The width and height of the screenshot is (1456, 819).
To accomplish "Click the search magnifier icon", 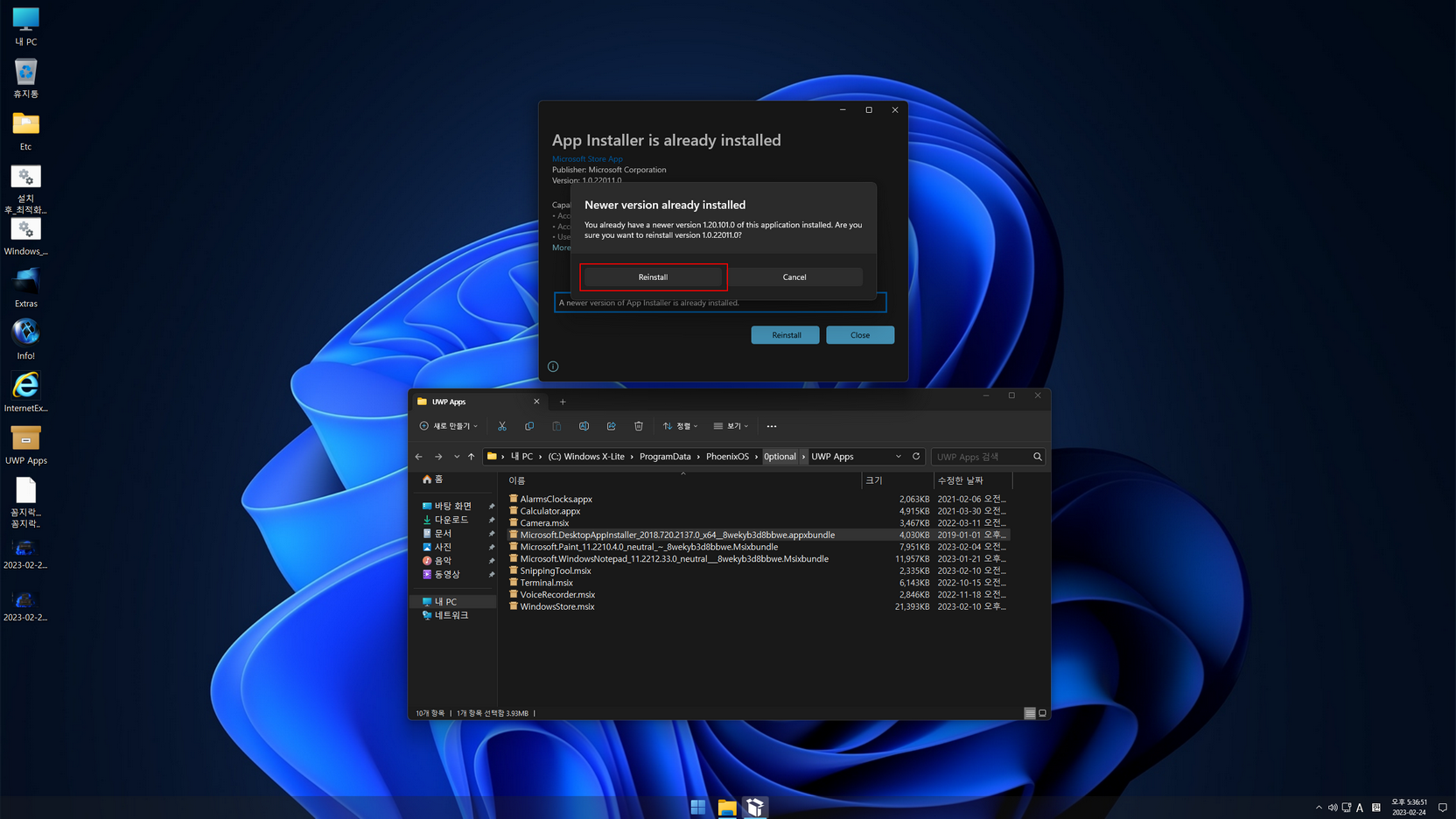I will click(1038, 457).
